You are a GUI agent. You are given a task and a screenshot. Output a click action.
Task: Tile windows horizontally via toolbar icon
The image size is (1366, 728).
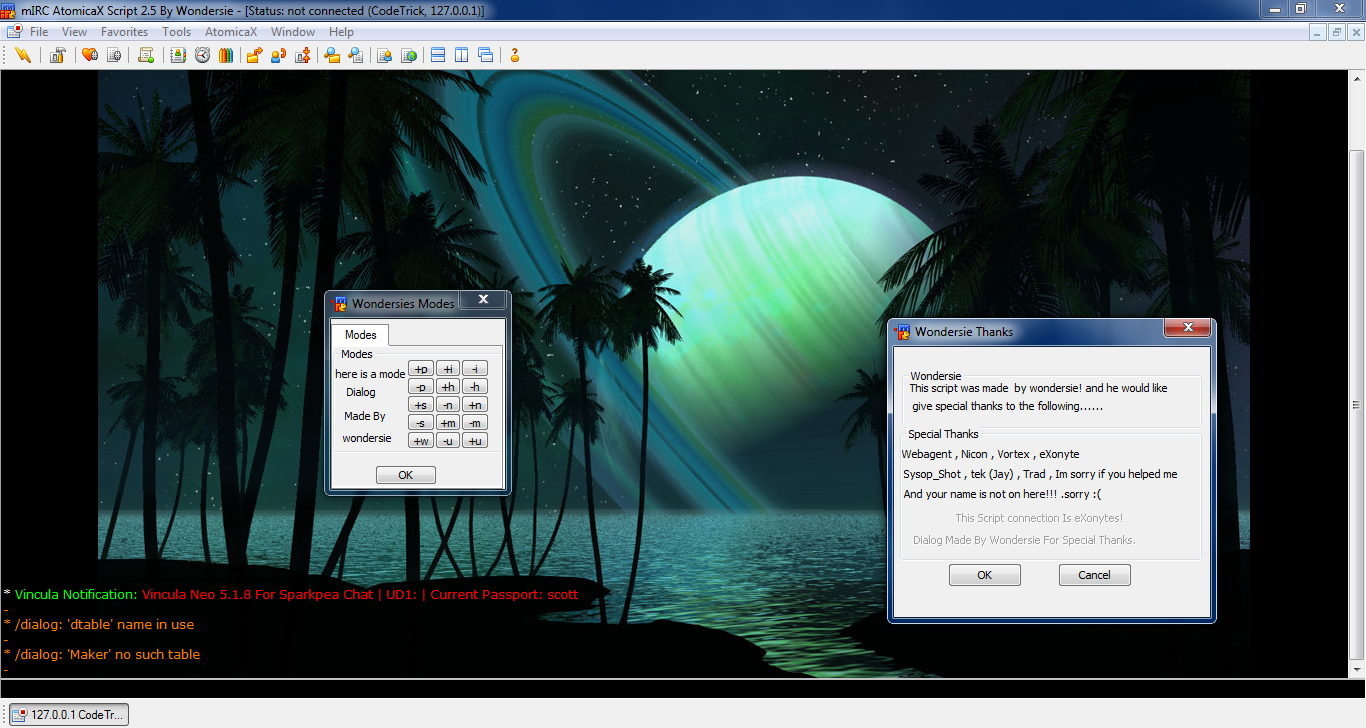tap(438, 55)
